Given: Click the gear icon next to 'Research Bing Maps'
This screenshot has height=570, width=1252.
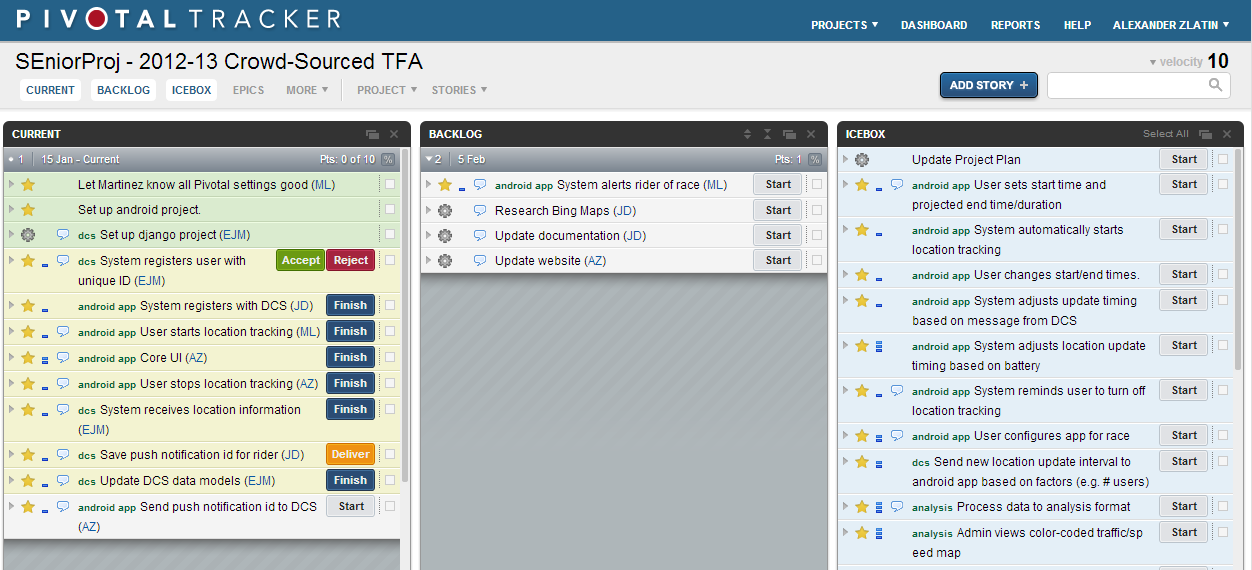Looking at the screenshot, I should point(445,211).
